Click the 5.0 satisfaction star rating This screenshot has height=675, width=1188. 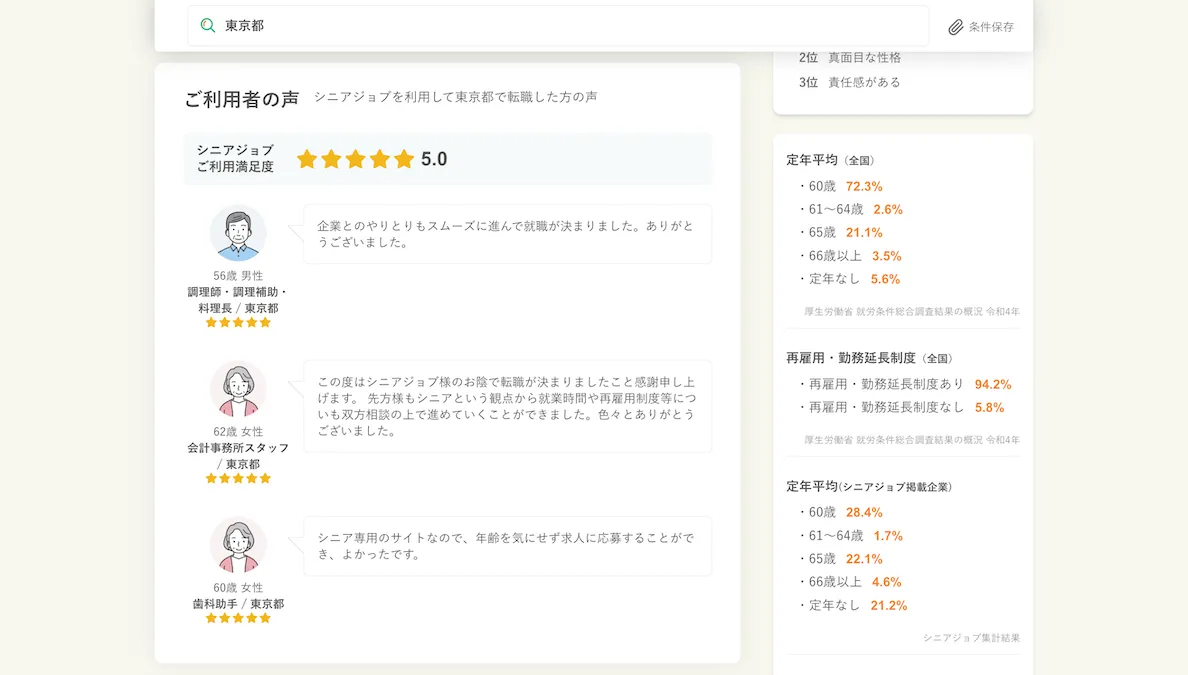(x=355, y=159)
